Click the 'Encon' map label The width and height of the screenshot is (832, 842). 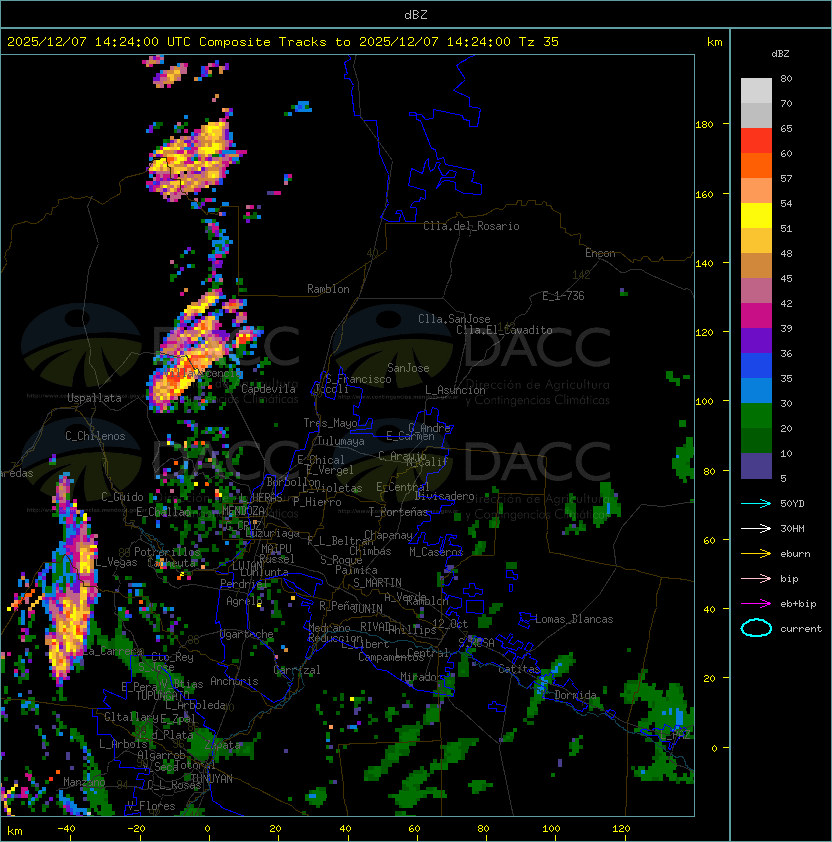(x=600, y=253)
